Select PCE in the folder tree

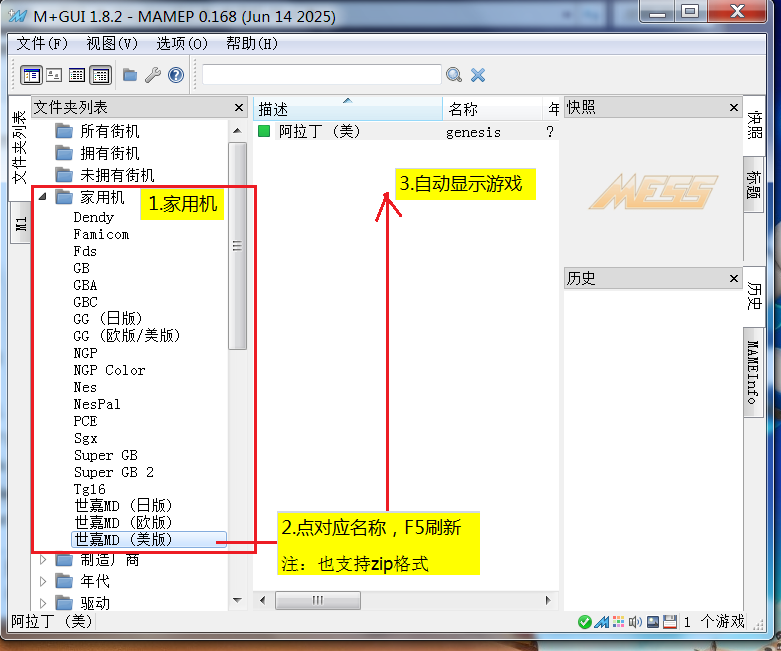(x=85, y=421)
